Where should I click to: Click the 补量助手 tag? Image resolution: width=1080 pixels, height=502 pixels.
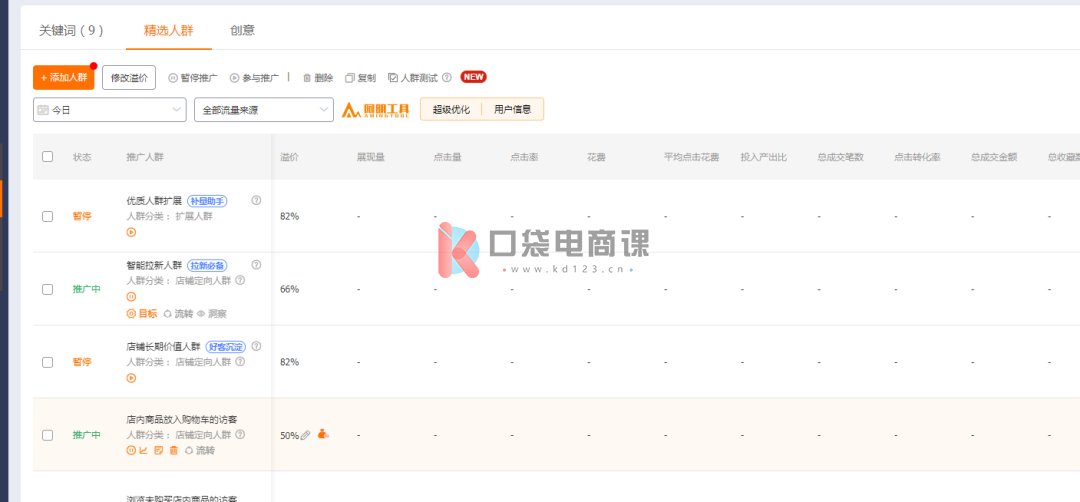tap(207, 201)
